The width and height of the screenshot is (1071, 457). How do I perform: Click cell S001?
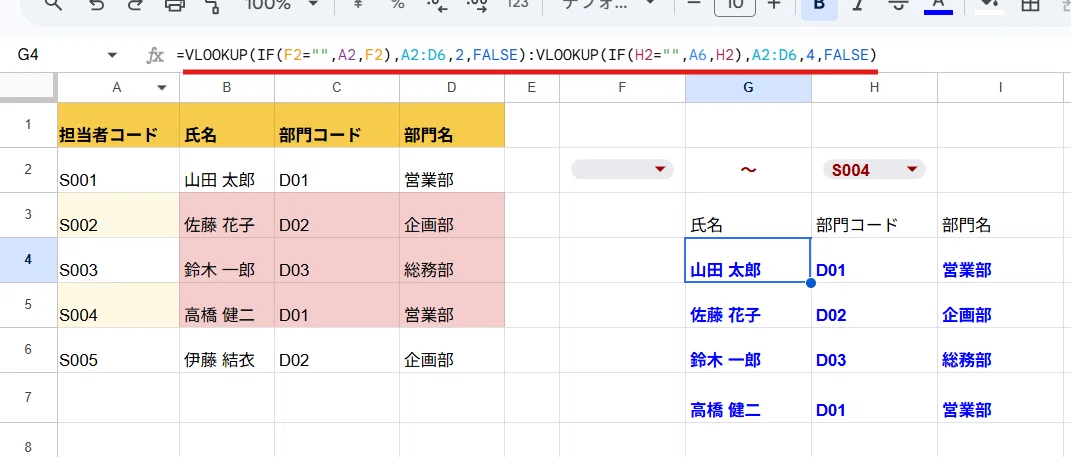click(118, 170)
